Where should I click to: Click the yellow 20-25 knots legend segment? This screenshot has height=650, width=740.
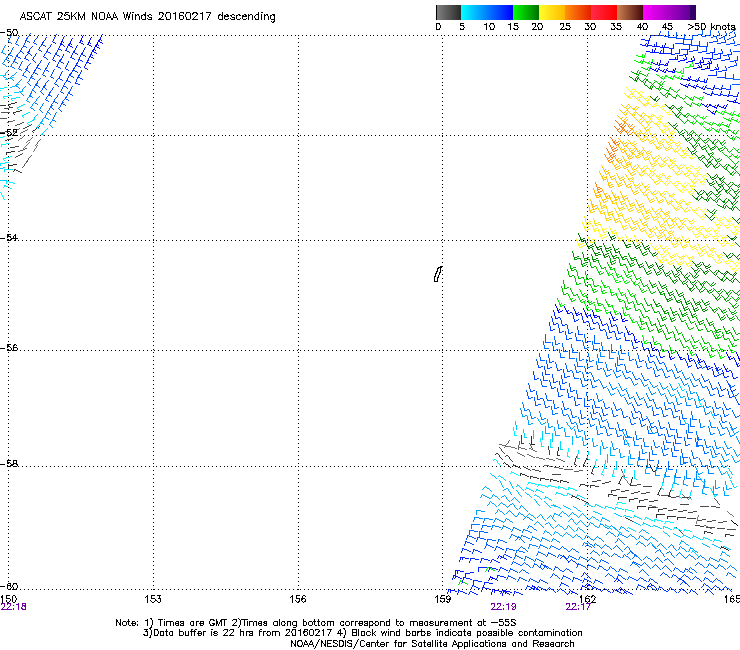point(552,12)
